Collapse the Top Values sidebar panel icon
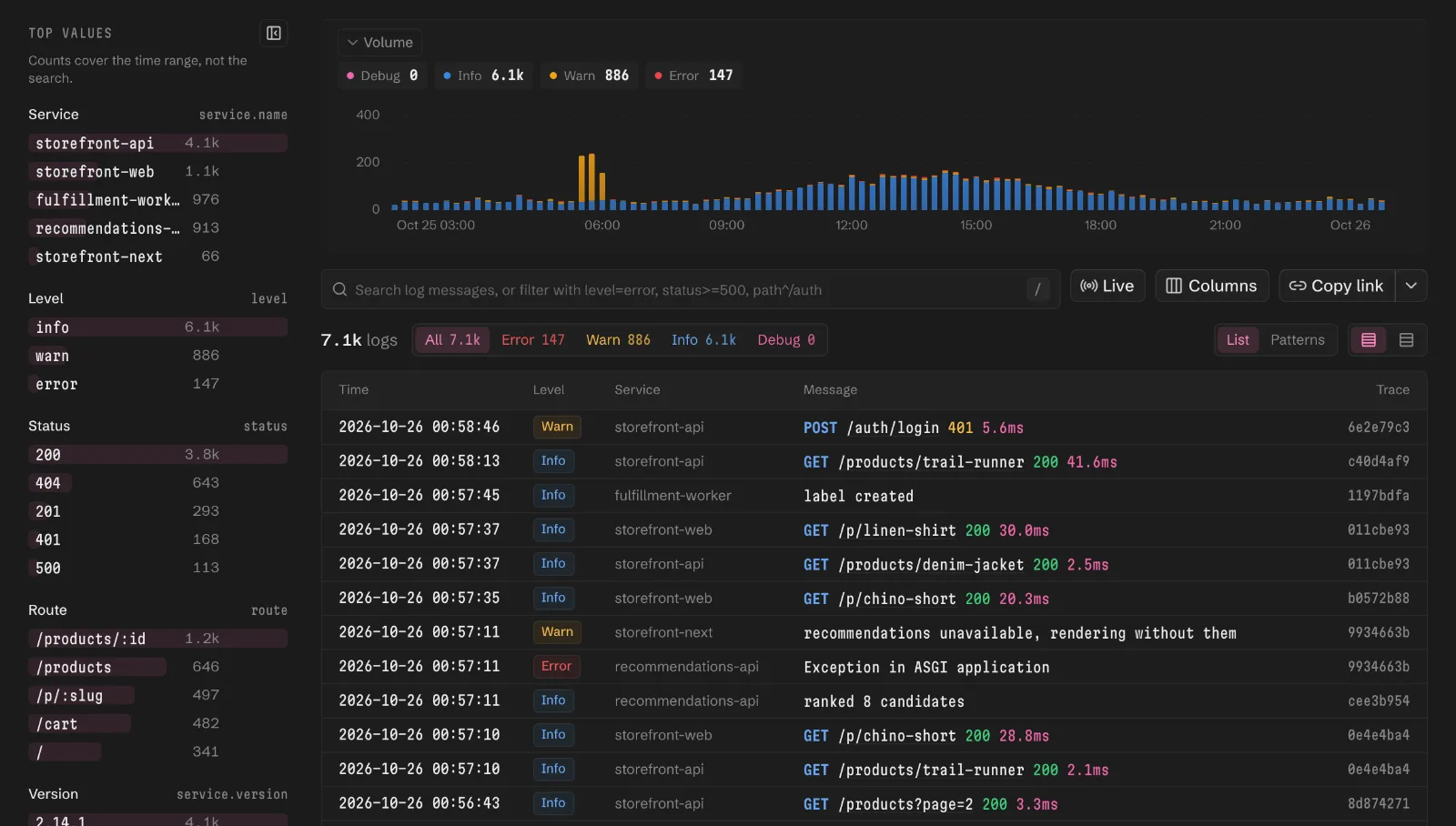Screen dimensions: 1456x826 (274, 34)
